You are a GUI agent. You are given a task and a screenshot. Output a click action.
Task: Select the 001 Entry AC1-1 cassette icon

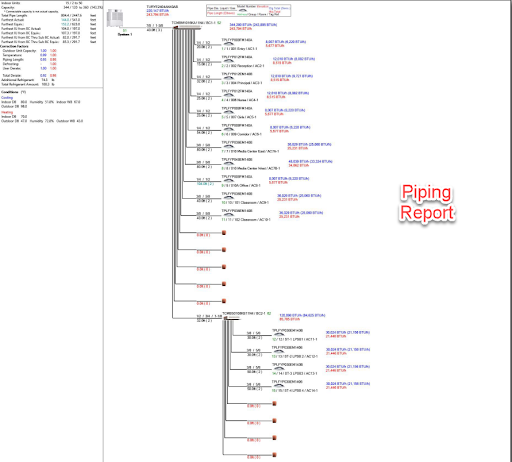click(228, 44)
